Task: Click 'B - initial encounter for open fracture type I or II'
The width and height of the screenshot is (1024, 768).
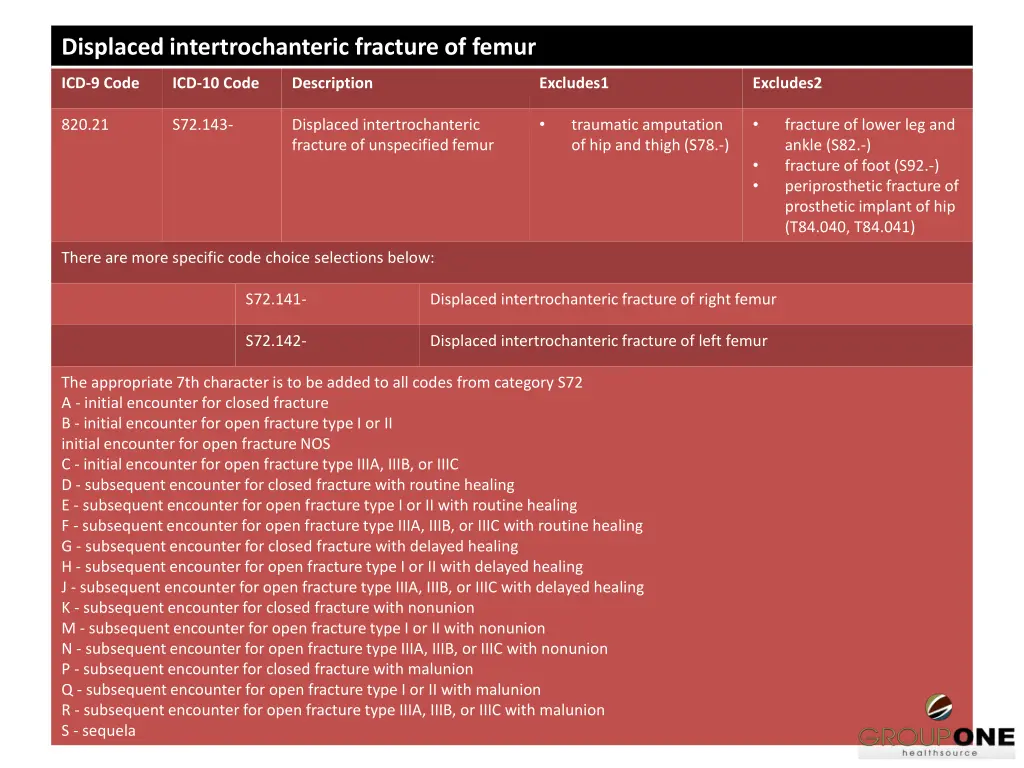Action: (227, 424)
